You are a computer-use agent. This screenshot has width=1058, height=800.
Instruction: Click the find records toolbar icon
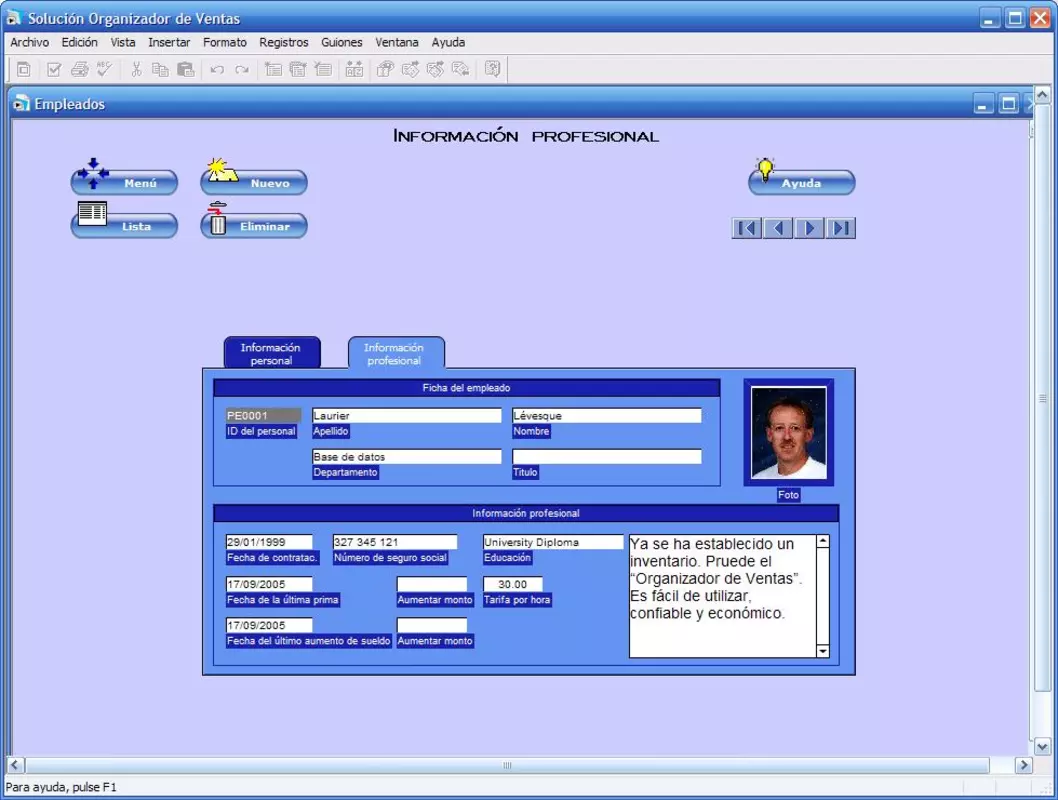point(385,69)
